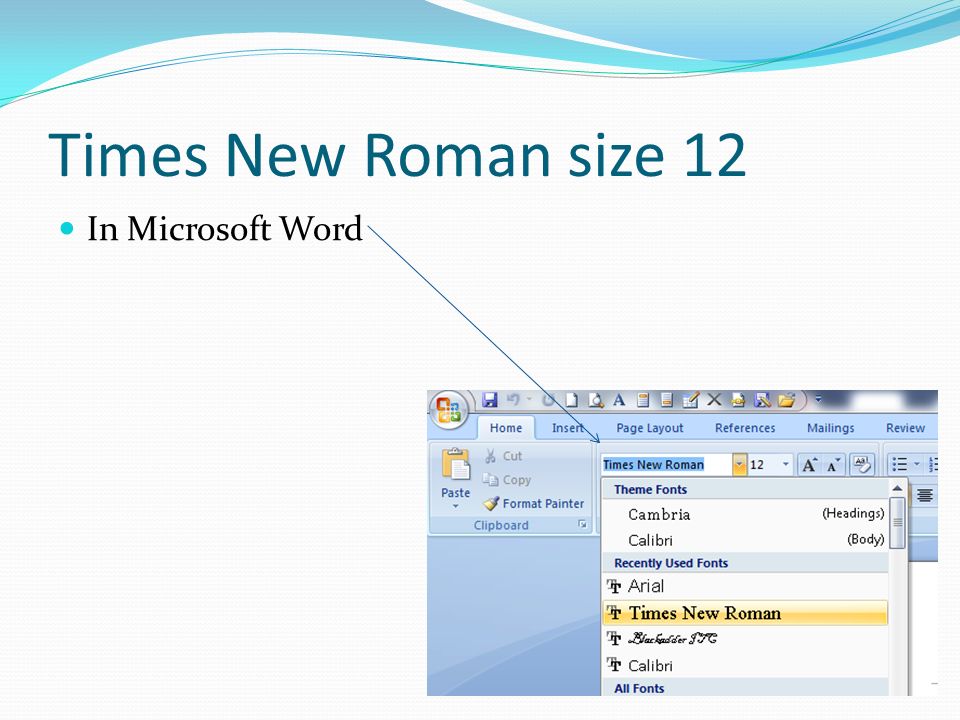Select Calibri (Body) theme font
The height and width of the screenshot is (720, 960).
745,540
